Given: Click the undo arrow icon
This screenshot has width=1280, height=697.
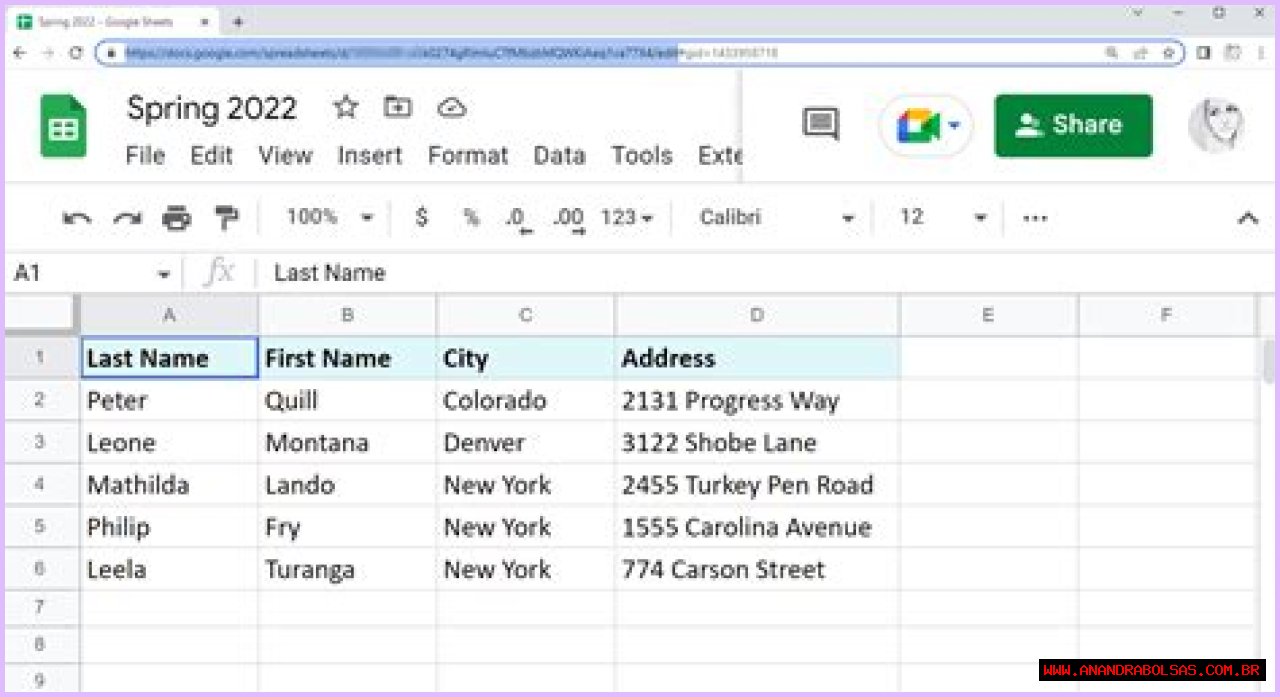Looking at the screenshot, I should click(76, 218).
